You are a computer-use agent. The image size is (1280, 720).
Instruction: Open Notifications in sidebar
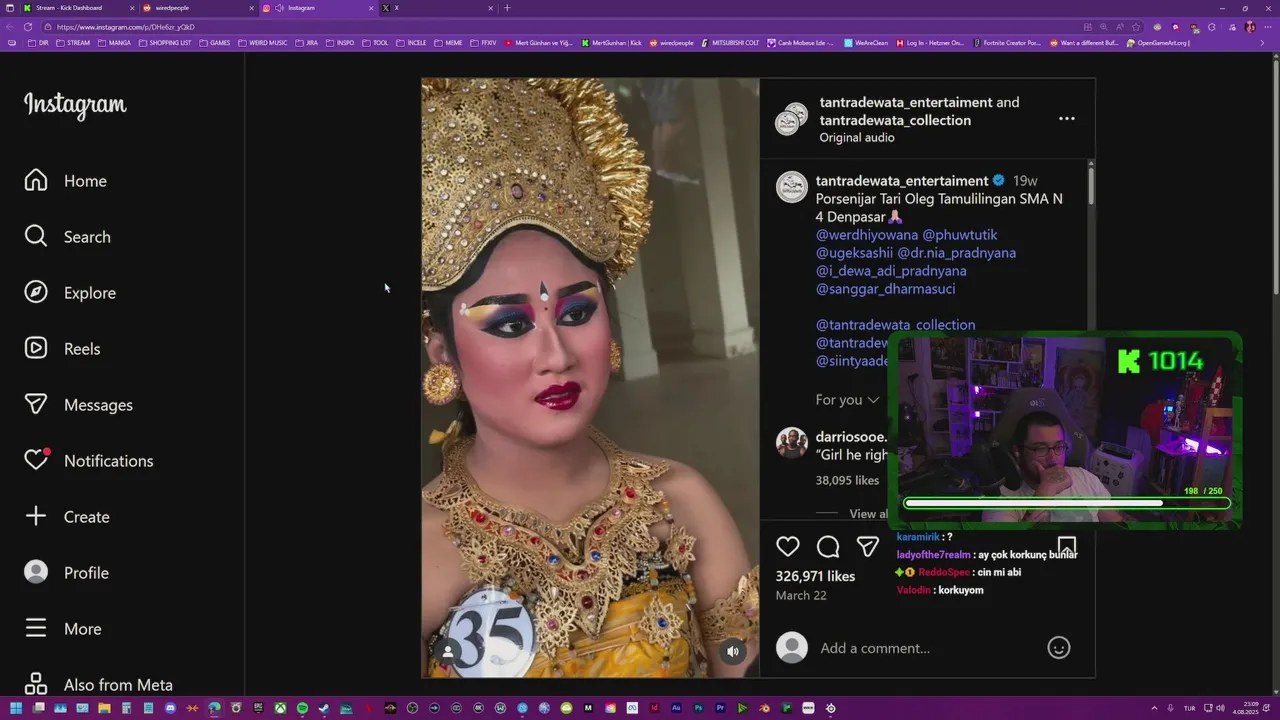coord(88,461)
